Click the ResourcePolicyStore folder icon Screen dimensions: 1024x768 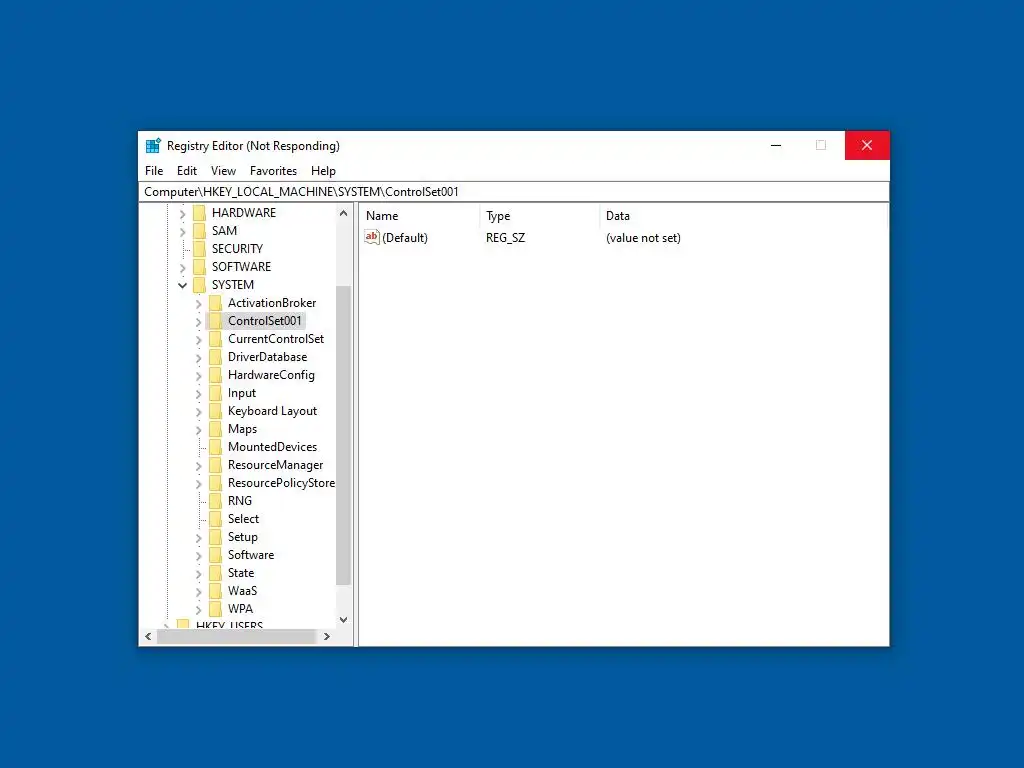[x=216, y=483]
